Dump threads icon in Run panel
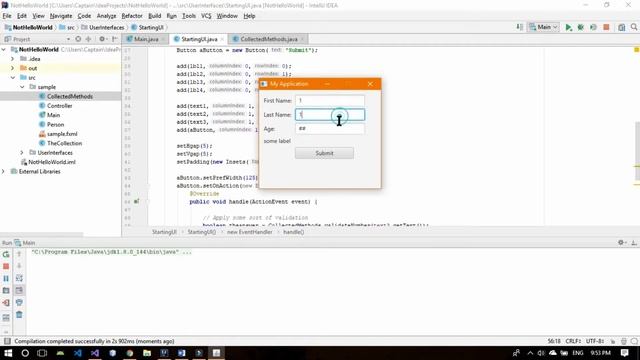Viewport: 640px width, 360px height. (x=6, y=291)
